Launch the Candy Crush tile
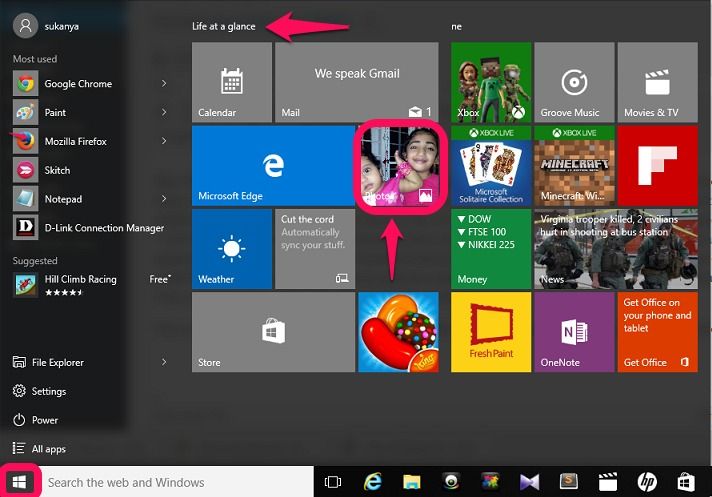The image size is (712, 497). 399,332
